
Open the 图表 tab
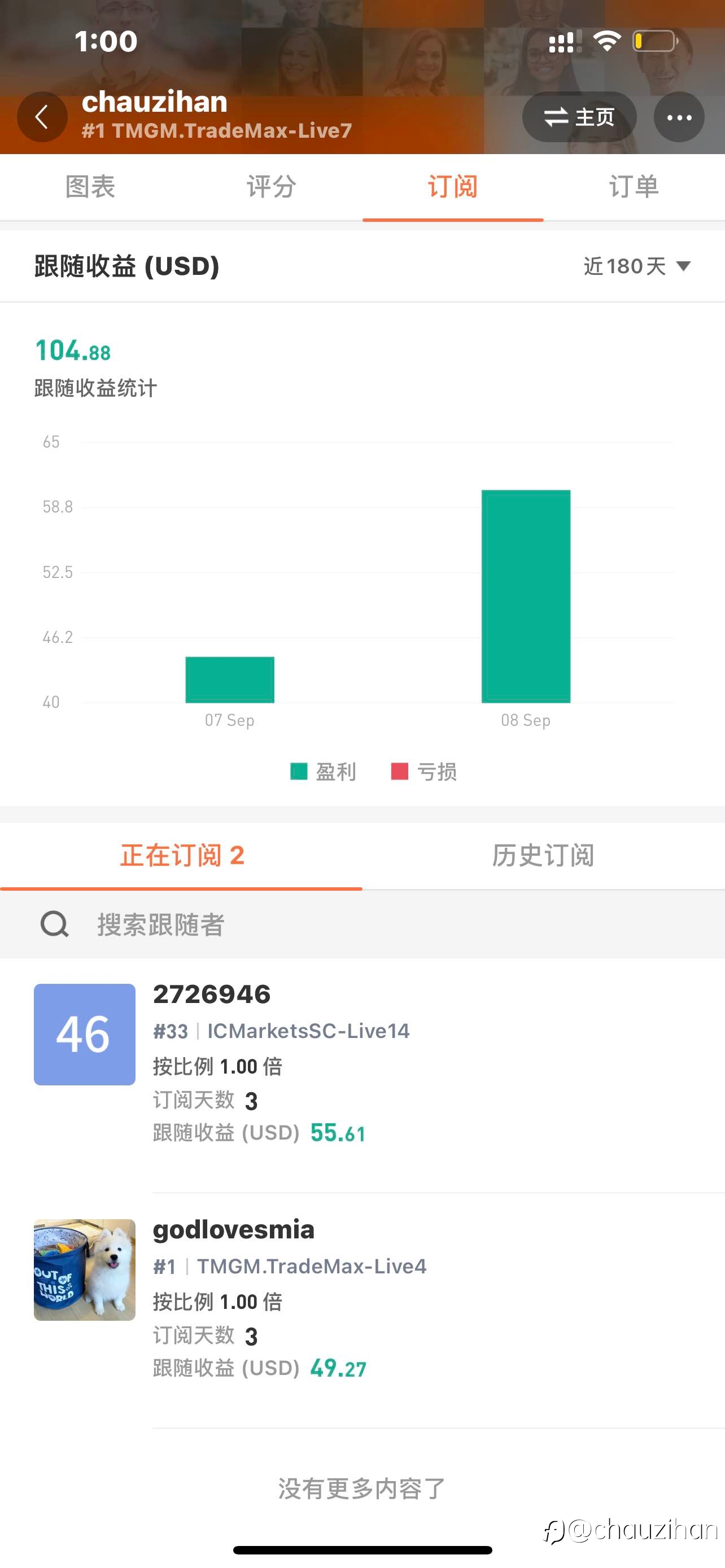[90, 187]
